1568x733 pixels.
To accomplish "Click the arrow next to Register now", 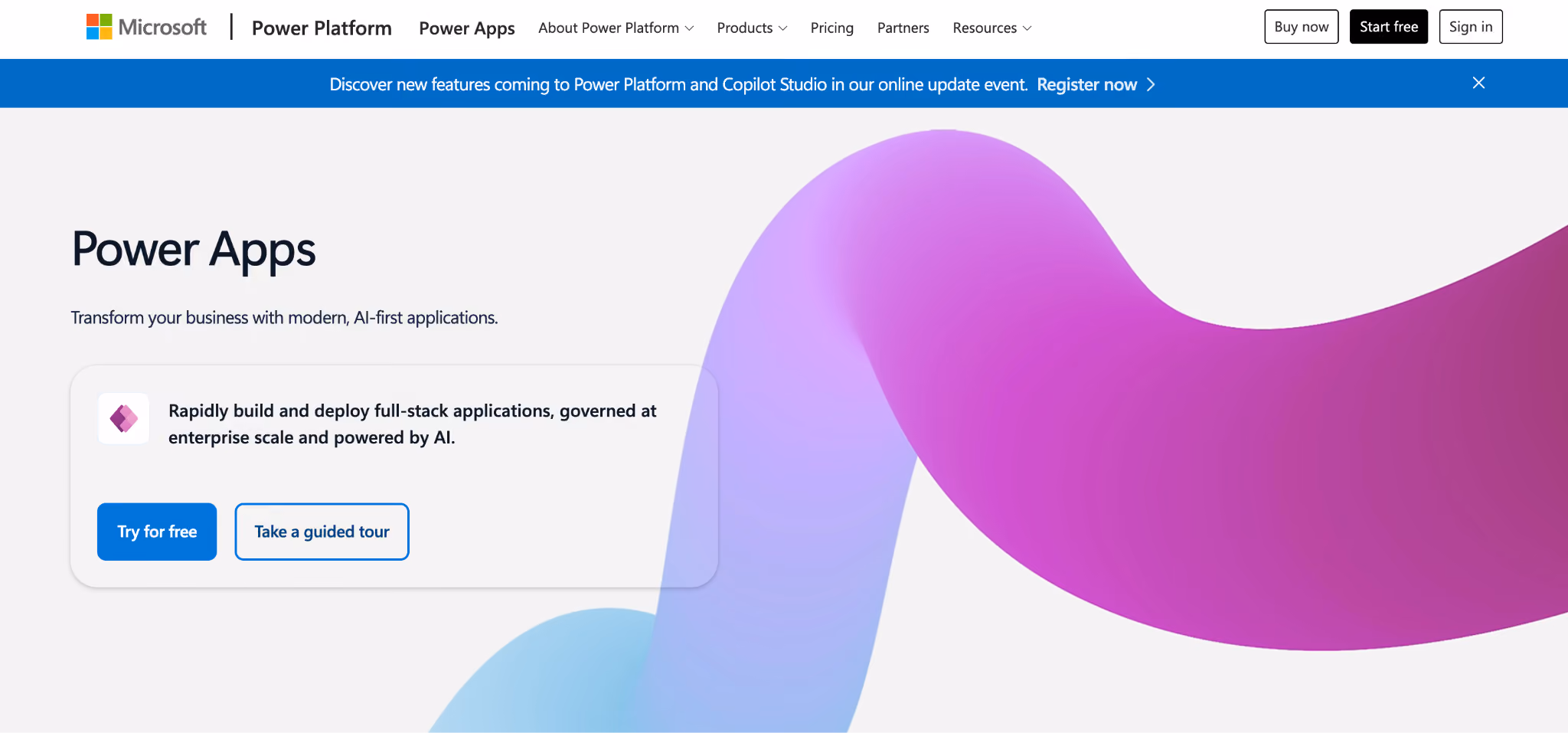I will coord(1151,84).
